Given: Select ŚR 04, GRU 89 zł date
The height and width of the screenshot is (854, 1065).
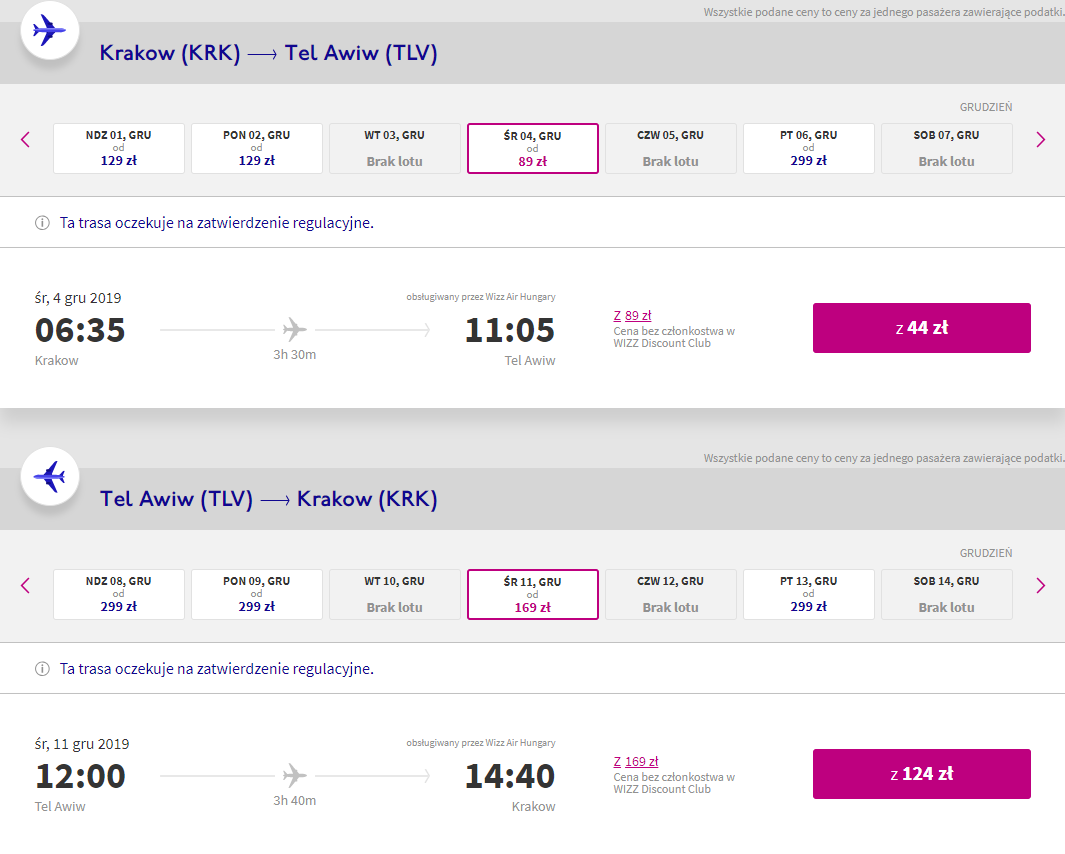Looking at the screenshot, I should pos(533,148).
